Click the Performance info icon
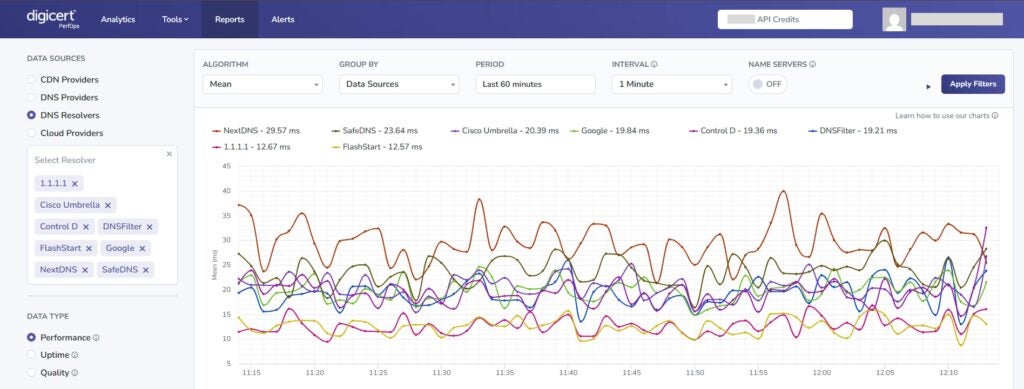The height and width of the screenshot is (389, 1024). pyautogui.click(x=96, y=338)
